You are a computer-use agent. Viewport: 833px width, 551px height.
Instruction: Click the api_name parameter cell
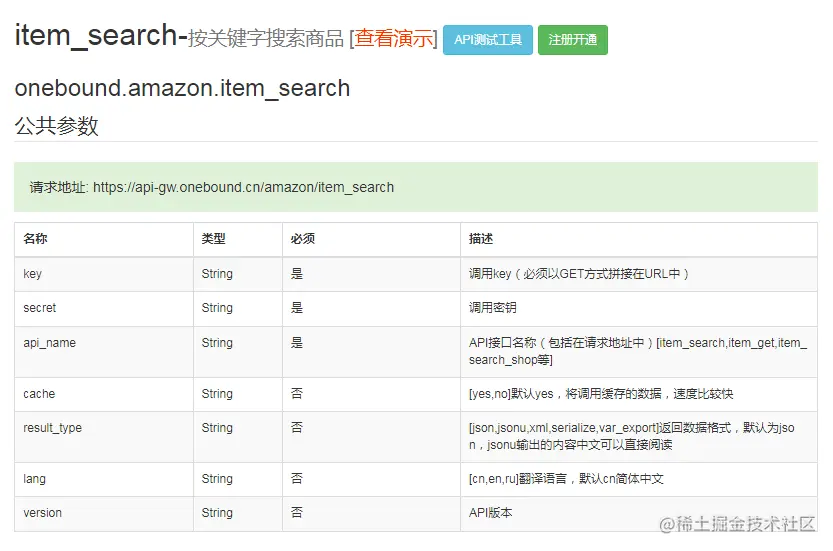coord(49,343)
